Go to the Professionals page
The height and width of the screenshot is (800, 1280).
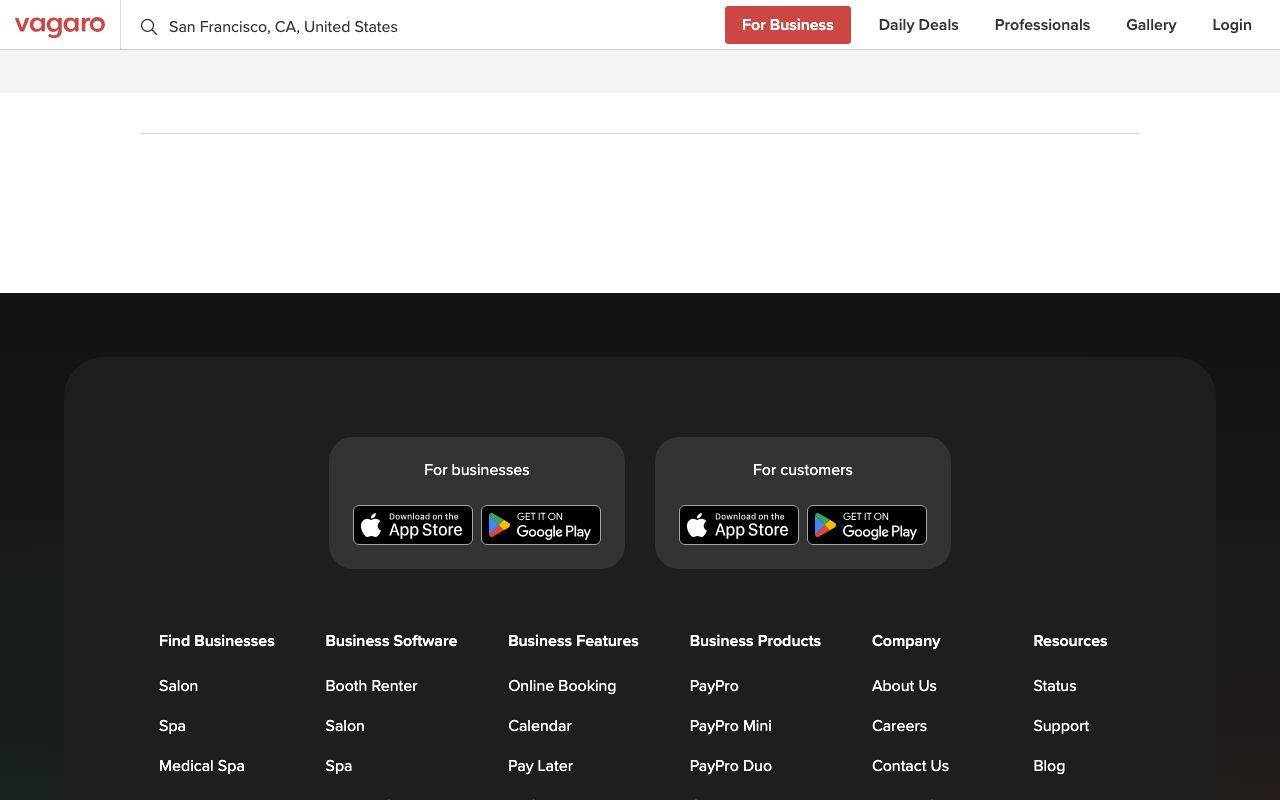pos(1042,25)
